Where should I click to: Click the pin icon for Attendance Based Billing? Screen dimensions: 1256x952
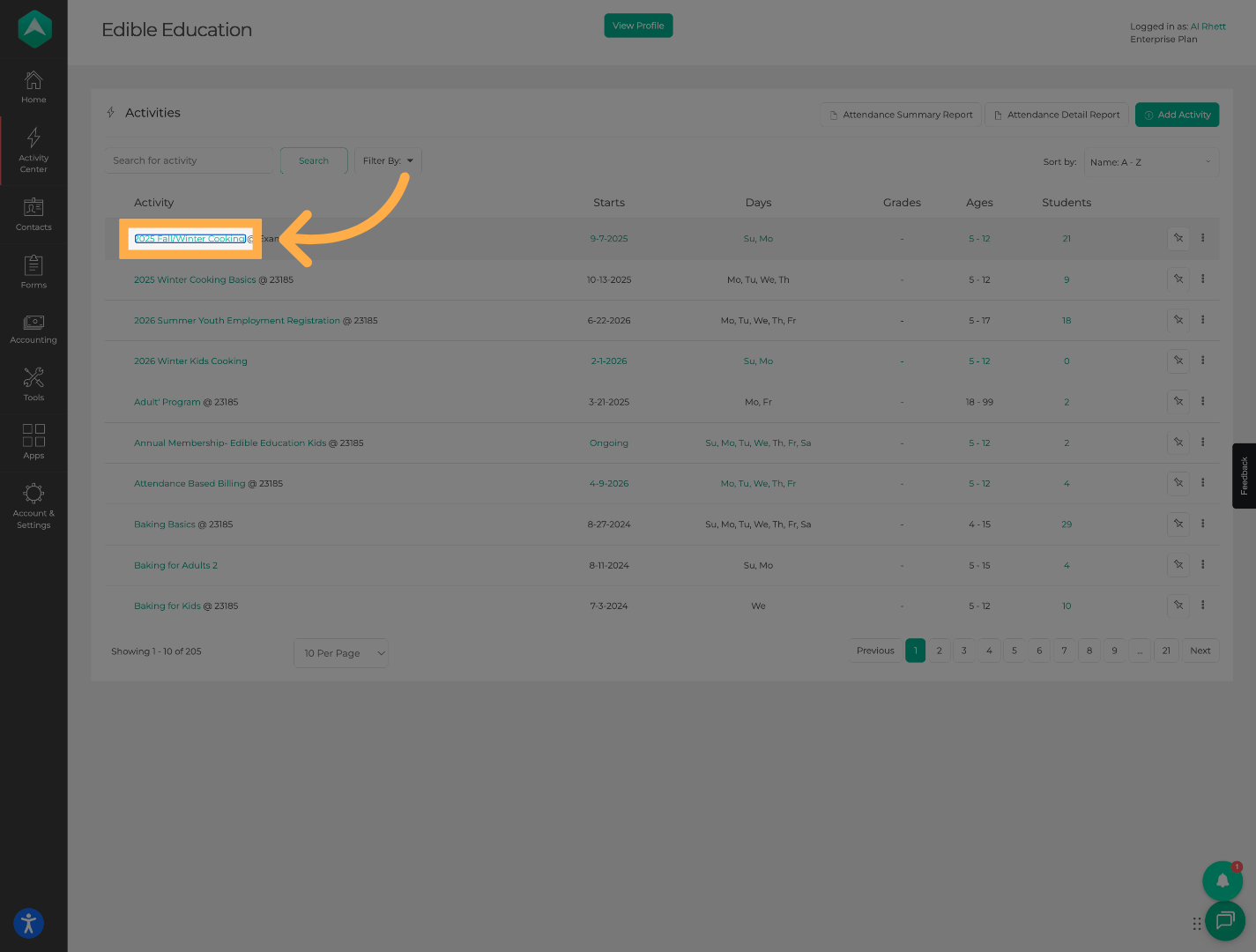(x=1178, y=483)
